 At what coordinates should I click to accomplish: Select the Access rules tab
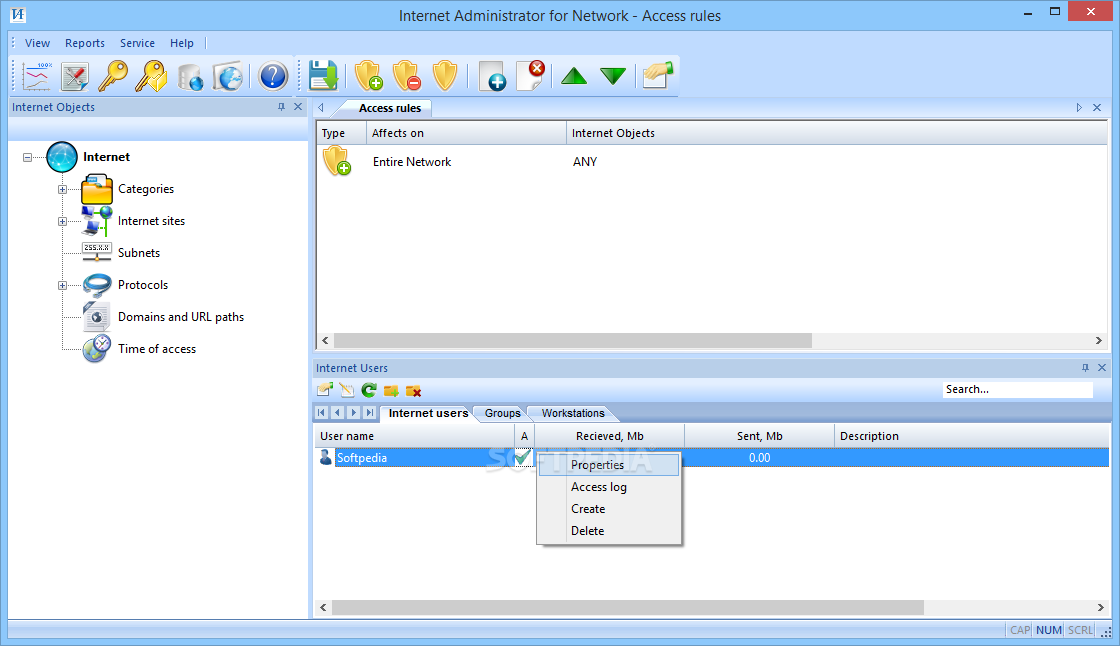[x=389, y=108]
